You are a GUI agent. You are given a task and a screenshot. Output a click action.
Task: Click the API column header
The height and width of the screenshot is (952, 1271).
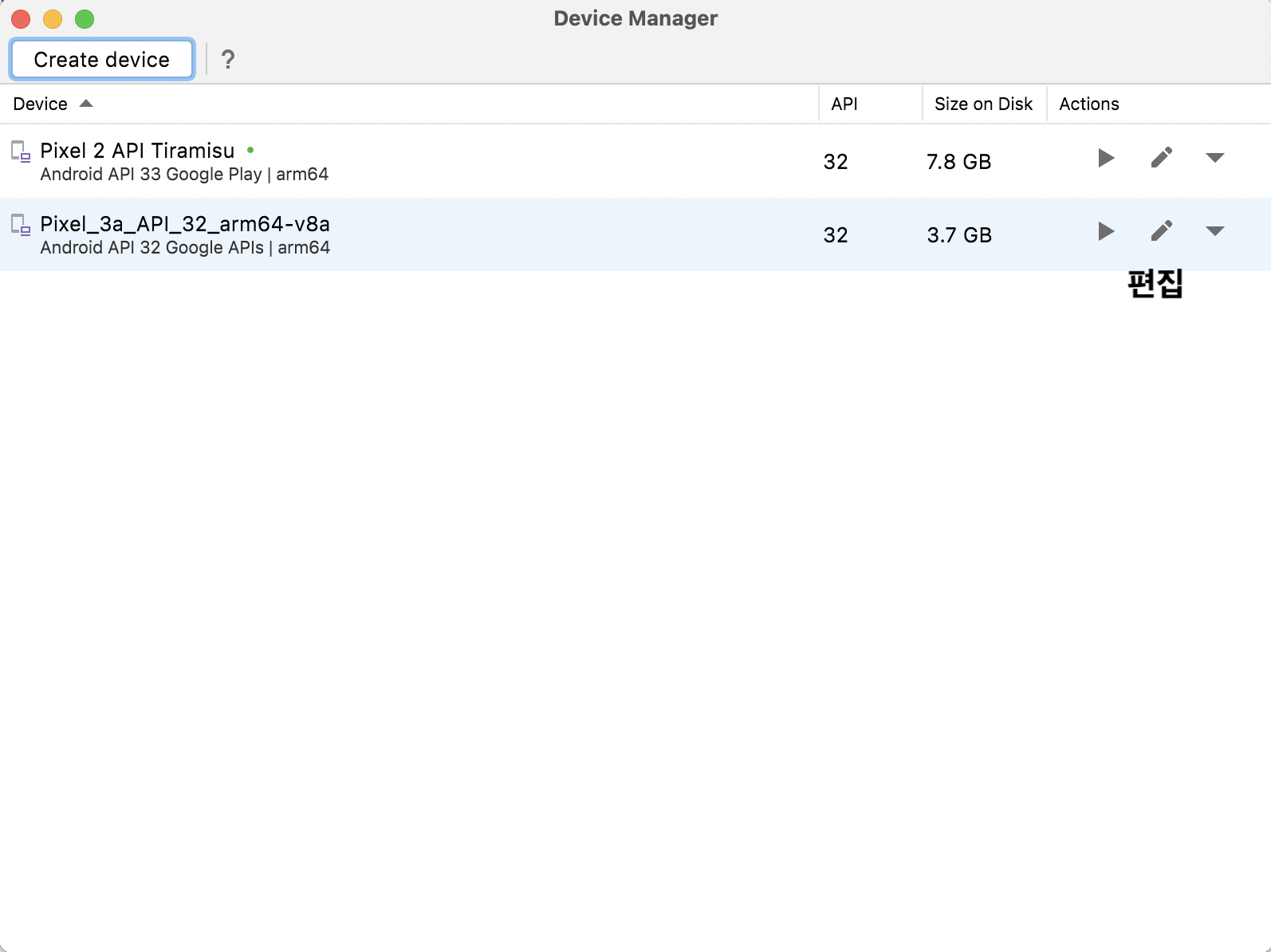click(x=844, y=104)
